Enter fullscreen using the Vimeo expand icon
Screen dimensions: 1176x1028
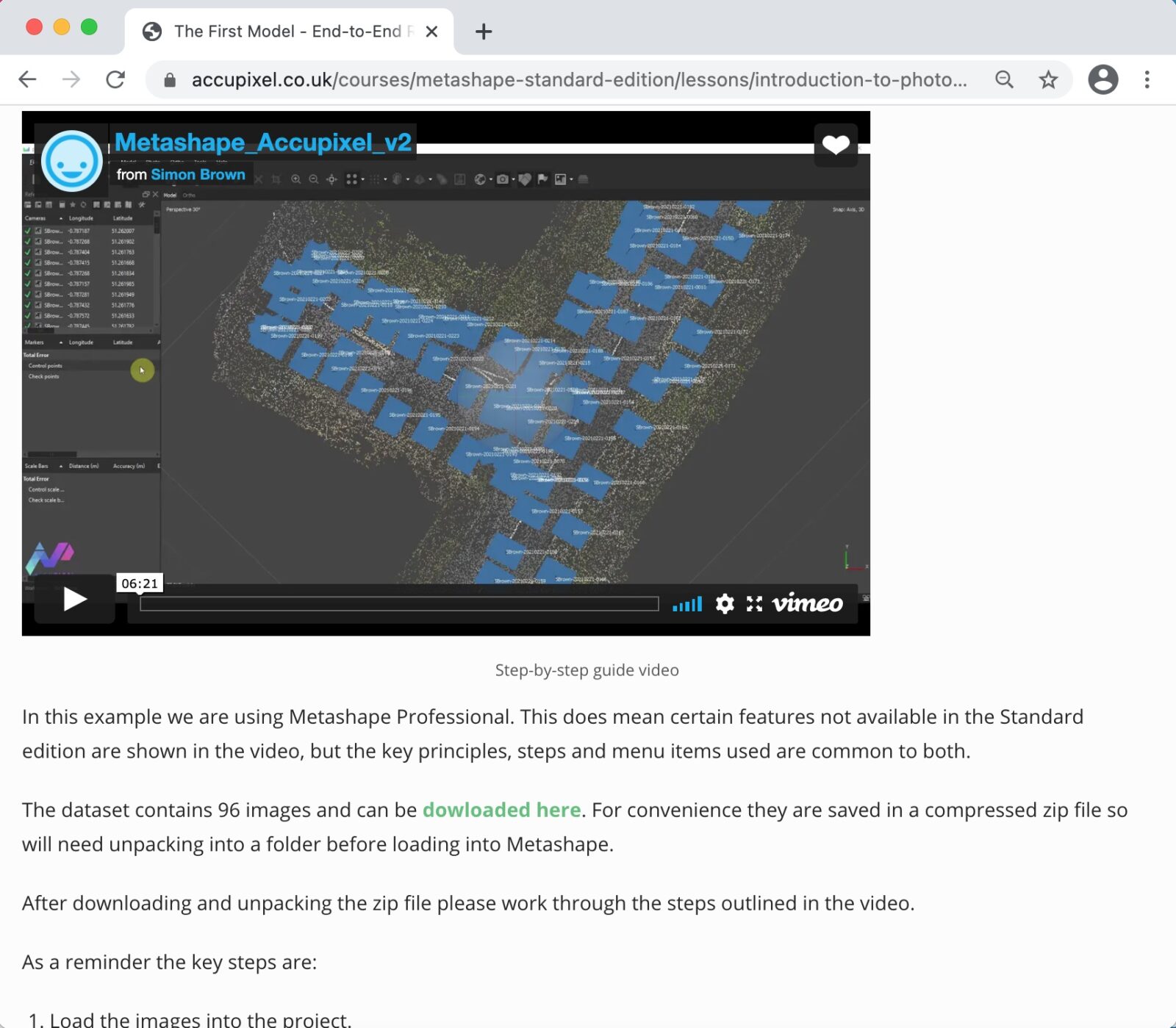(x=753, y=604)
